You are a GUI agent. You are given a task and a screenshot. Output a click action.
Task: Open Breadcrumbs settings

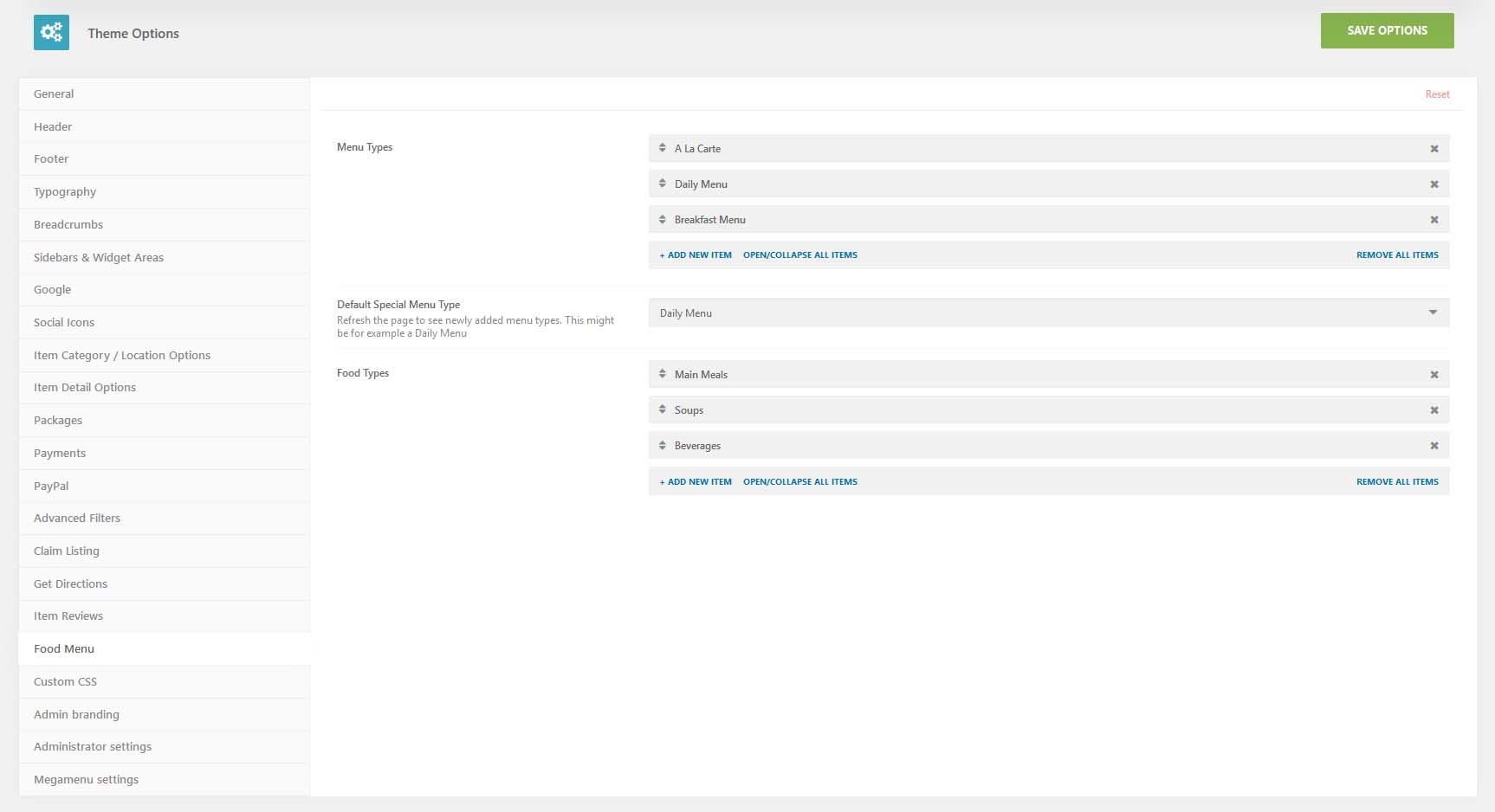pos(164,224)
